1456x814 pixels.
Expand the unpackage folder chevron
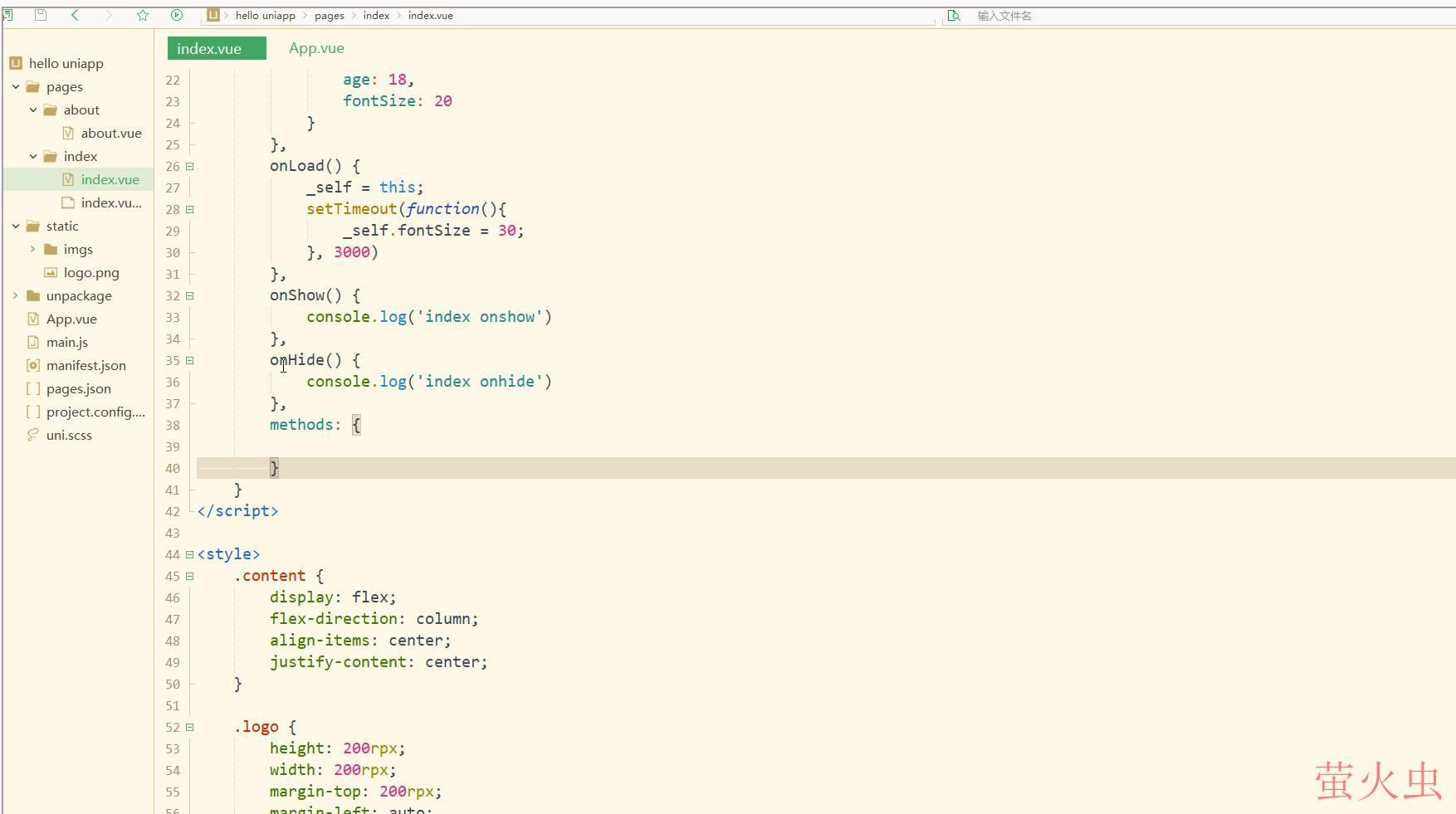16,295
